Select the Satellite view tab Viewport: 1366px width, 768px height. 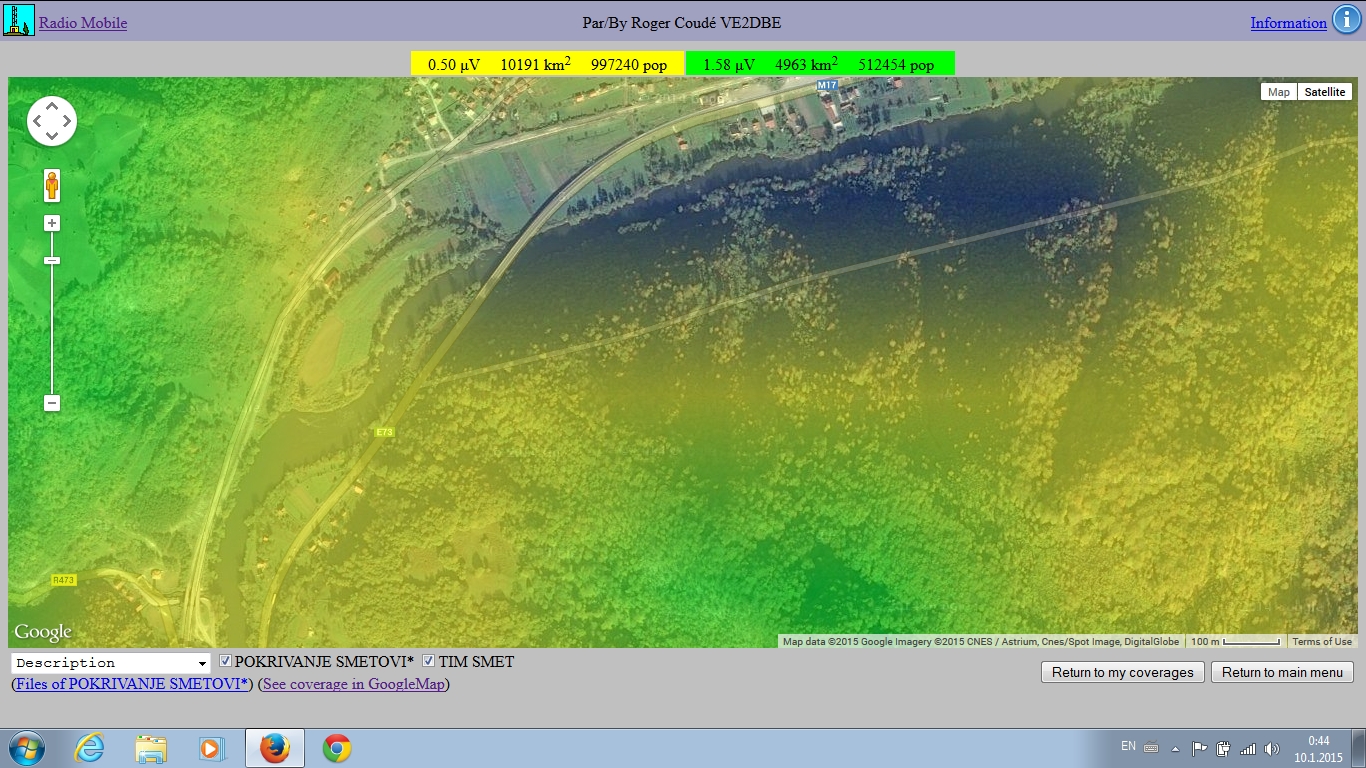1325,92
